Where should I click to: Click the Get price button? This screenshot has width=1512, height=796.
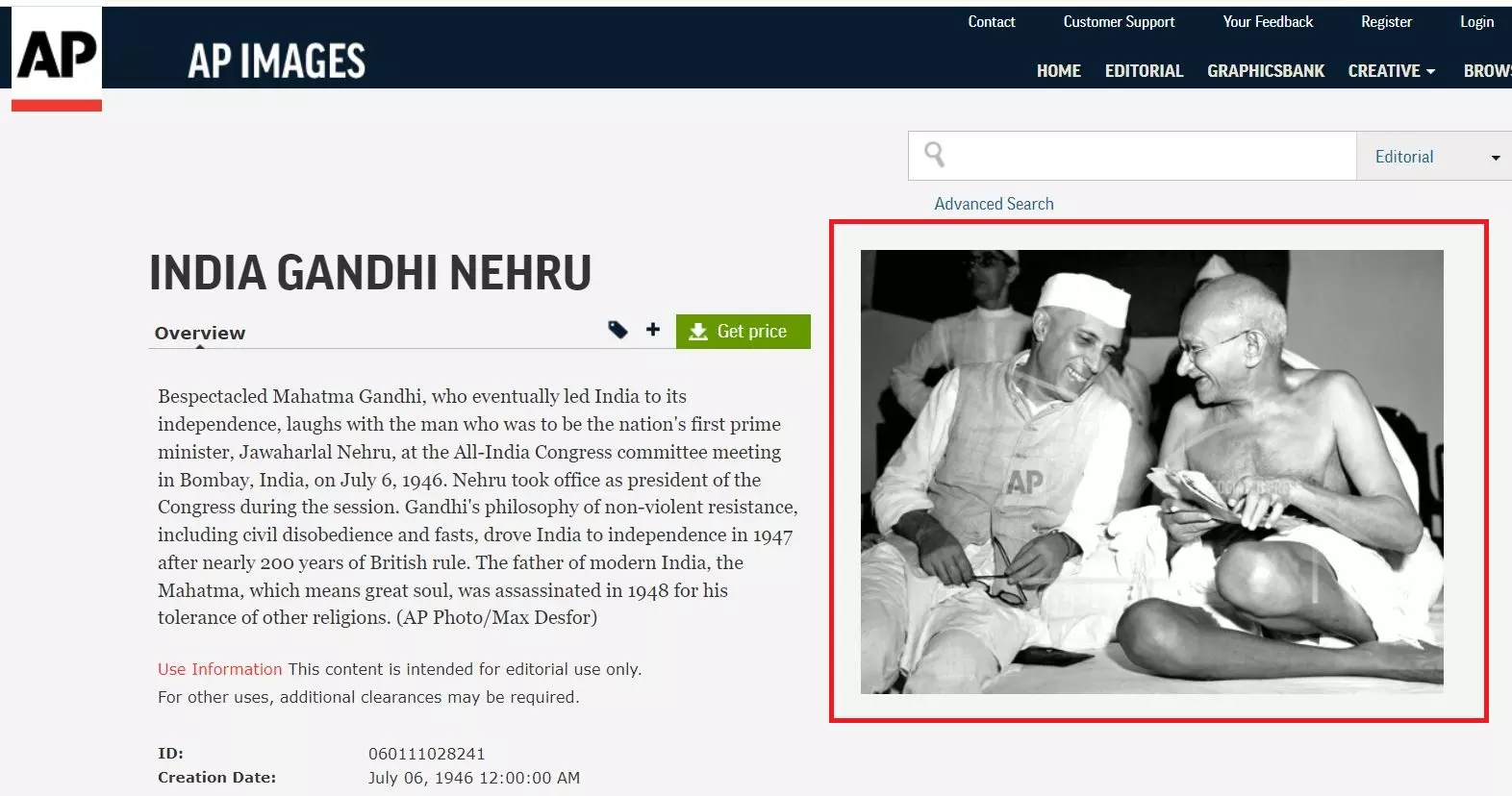pyautogui.click(x=743, y=332)
